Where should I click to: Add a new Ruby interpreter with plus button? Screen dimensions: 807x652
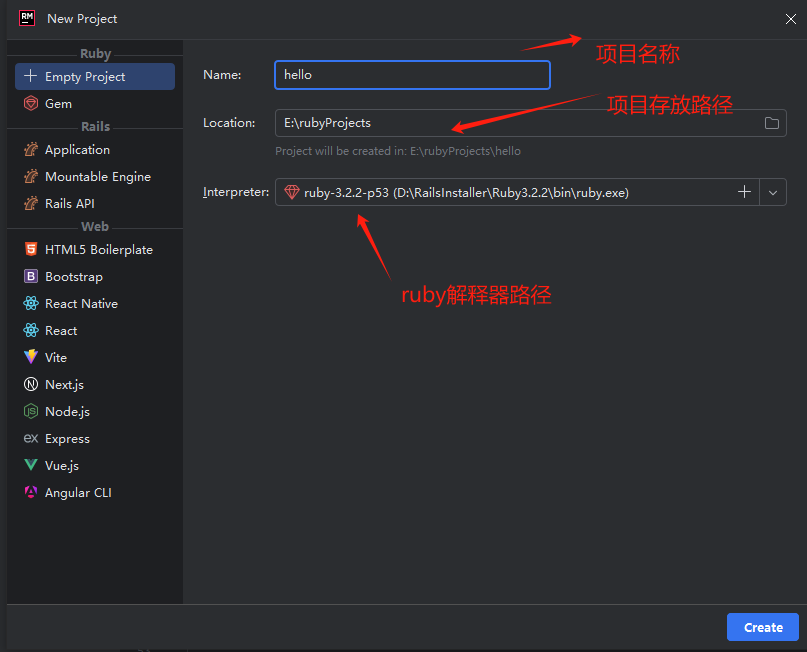(x=745, y=191)
